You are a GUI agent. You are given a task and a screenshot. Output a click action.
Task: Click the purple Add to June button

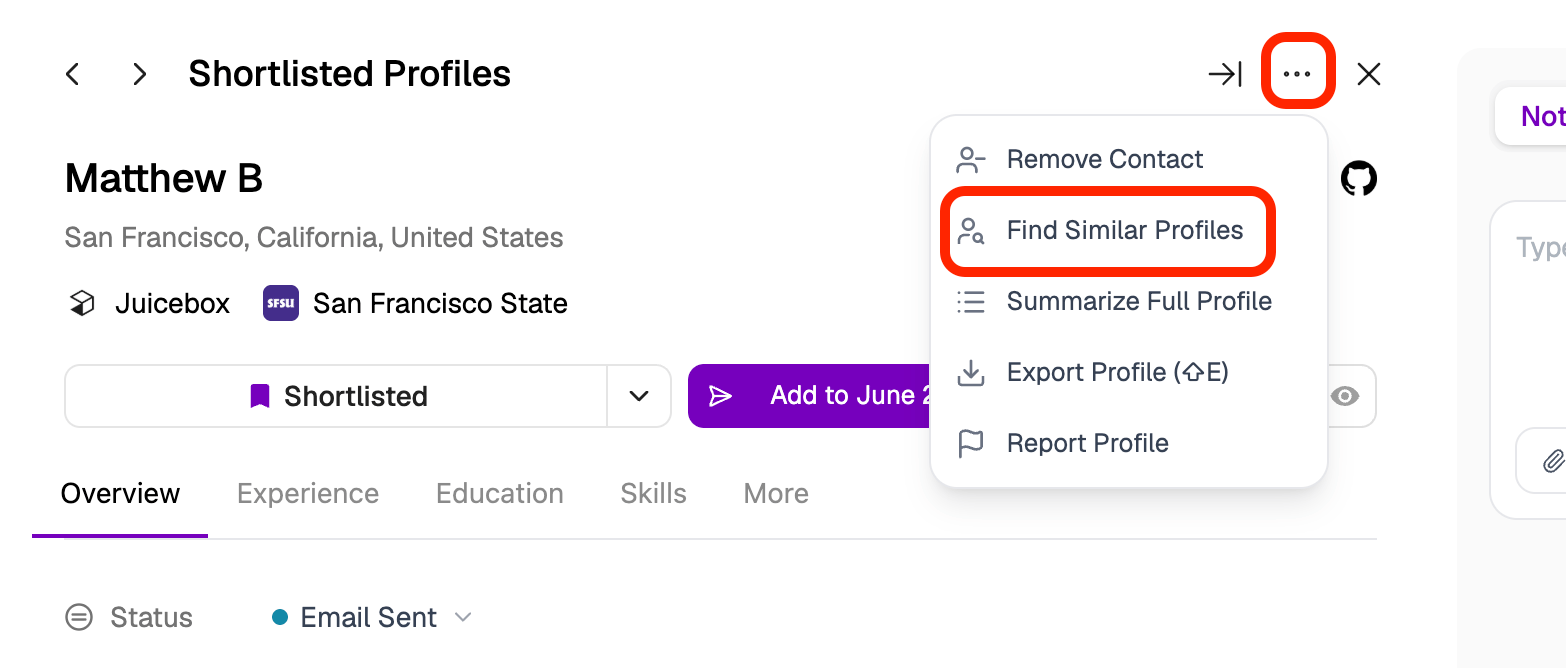click(x=810, y=396)
